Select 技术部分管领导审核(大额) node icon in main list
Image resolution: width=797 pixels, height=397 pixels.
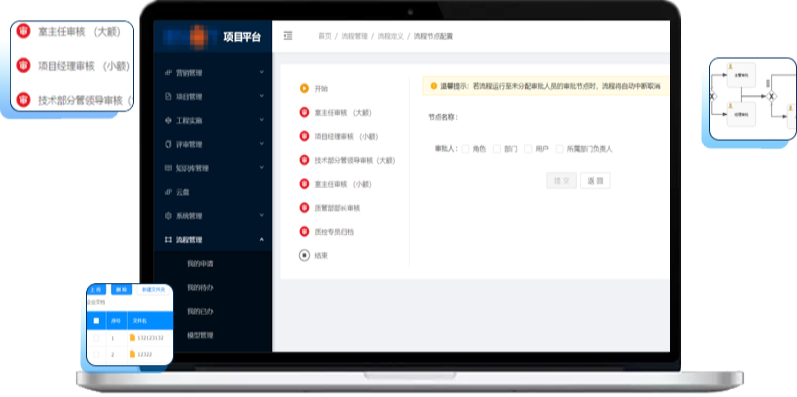click(x=304, y=160)
